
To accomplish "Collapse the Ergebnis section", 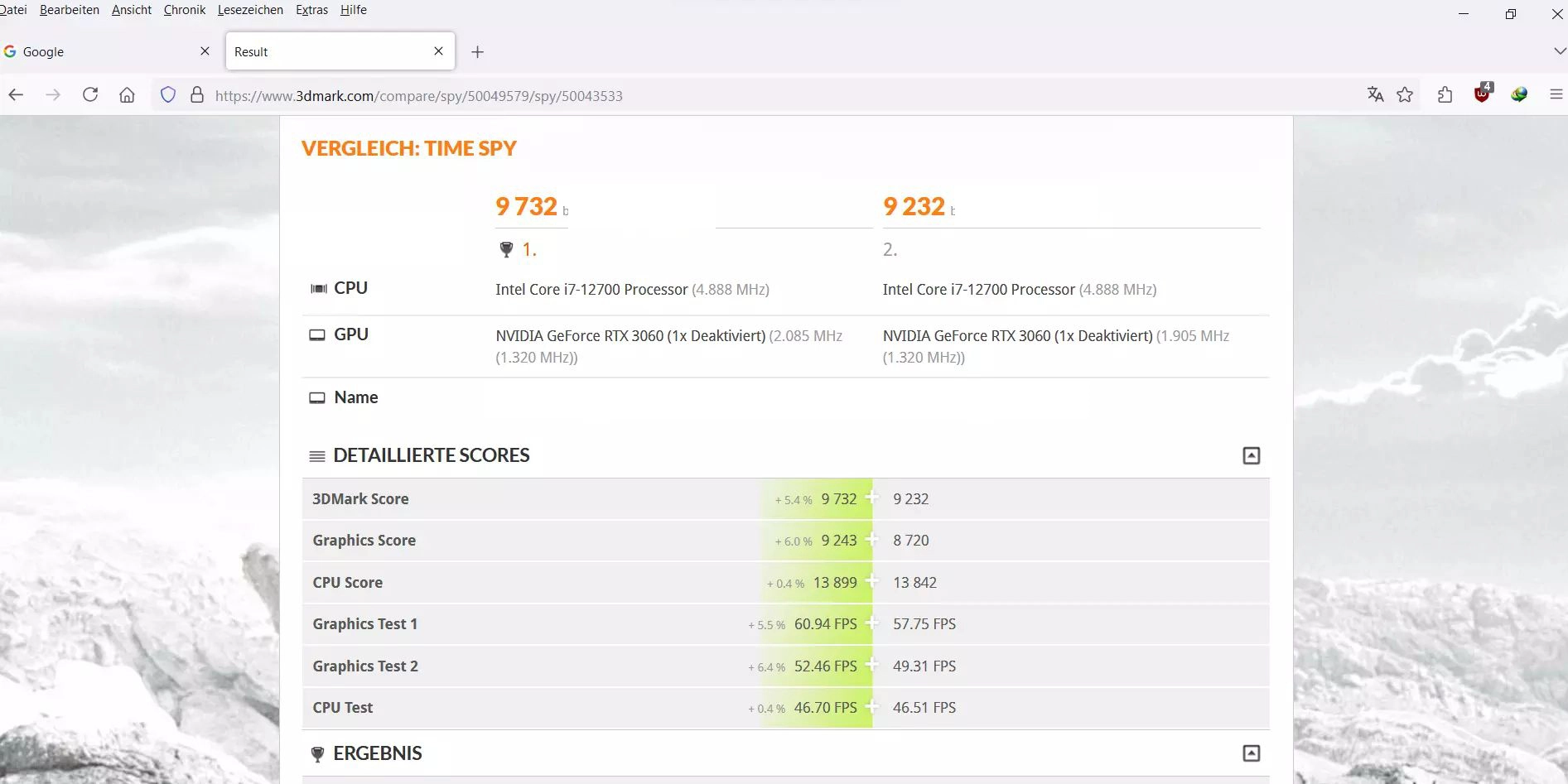I will coord(1252,753).
